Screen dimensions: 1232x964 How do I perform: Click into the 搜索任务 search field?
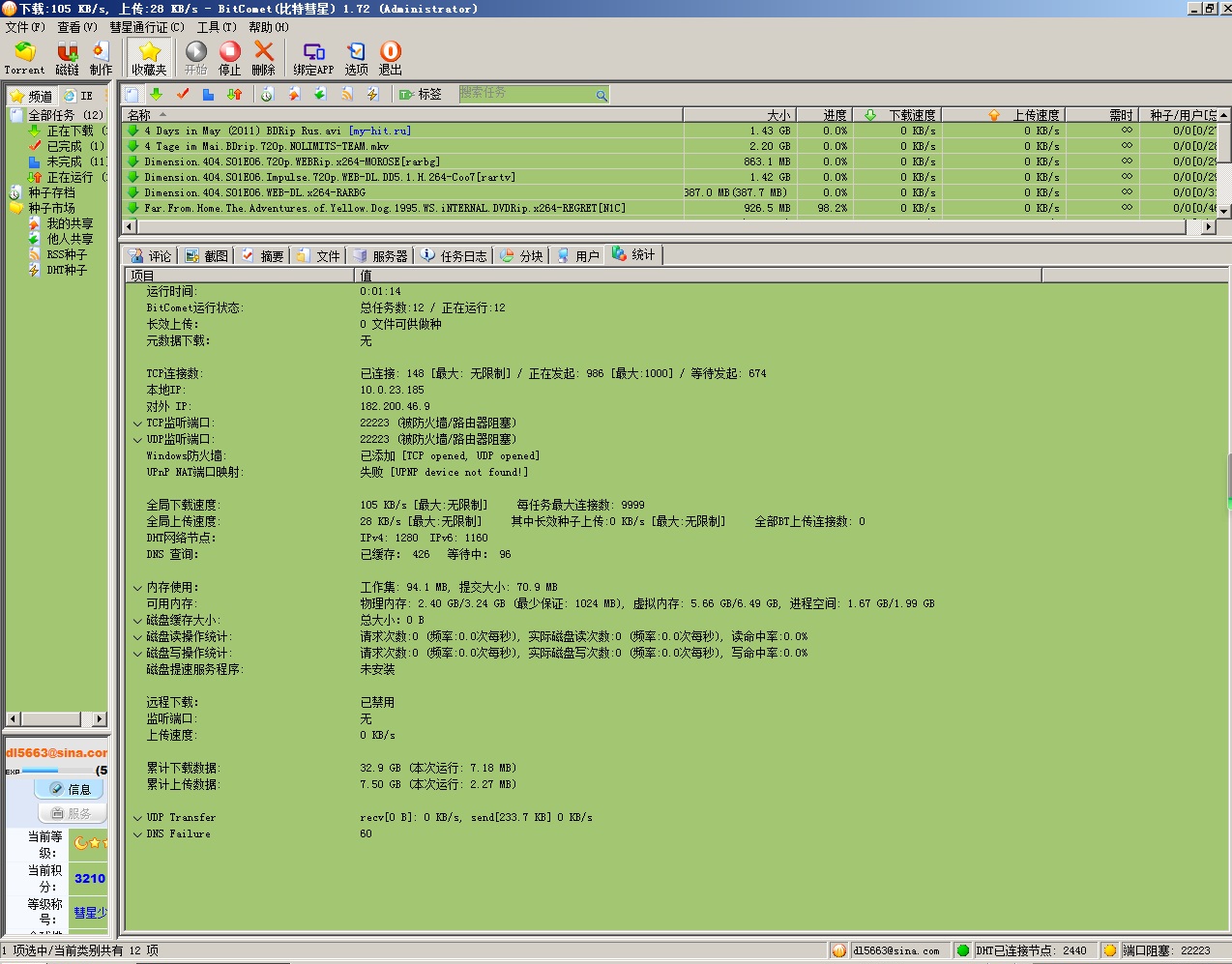click(x=527, y=94)
